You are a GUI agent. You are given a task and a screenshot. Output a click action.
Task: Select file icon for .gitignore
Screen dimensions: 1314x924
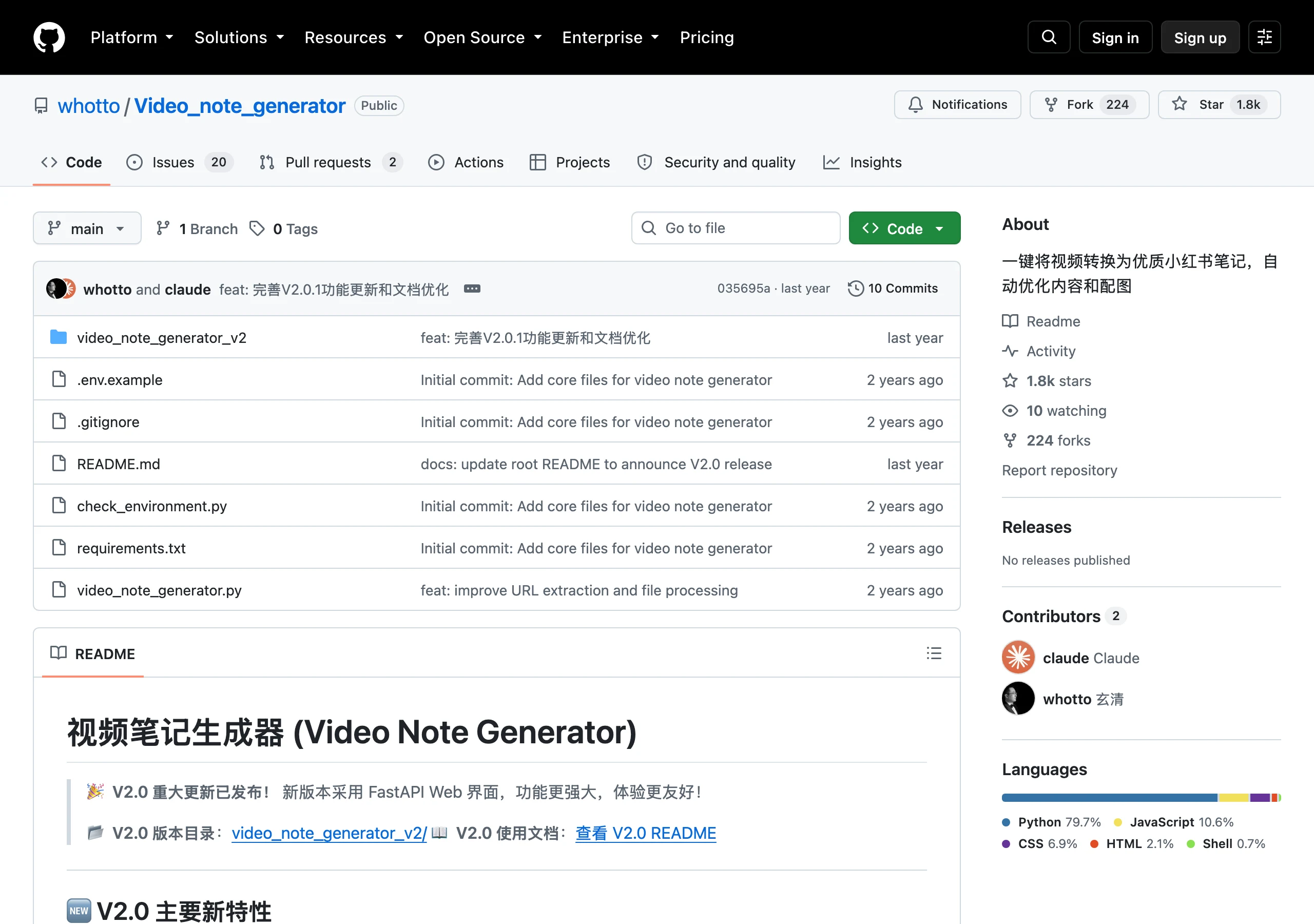click(59, 421)
